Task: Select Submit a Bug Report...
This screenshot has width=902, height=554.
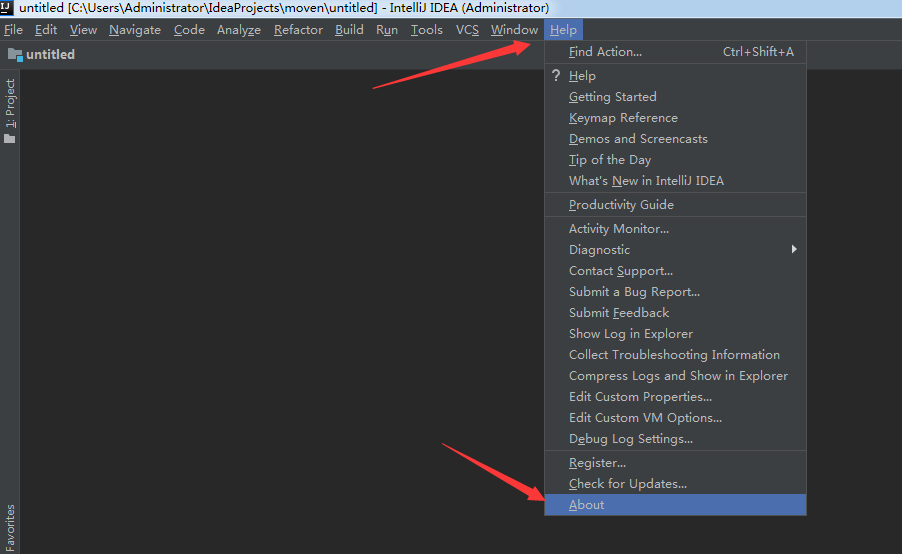Action: click(675, 292)
